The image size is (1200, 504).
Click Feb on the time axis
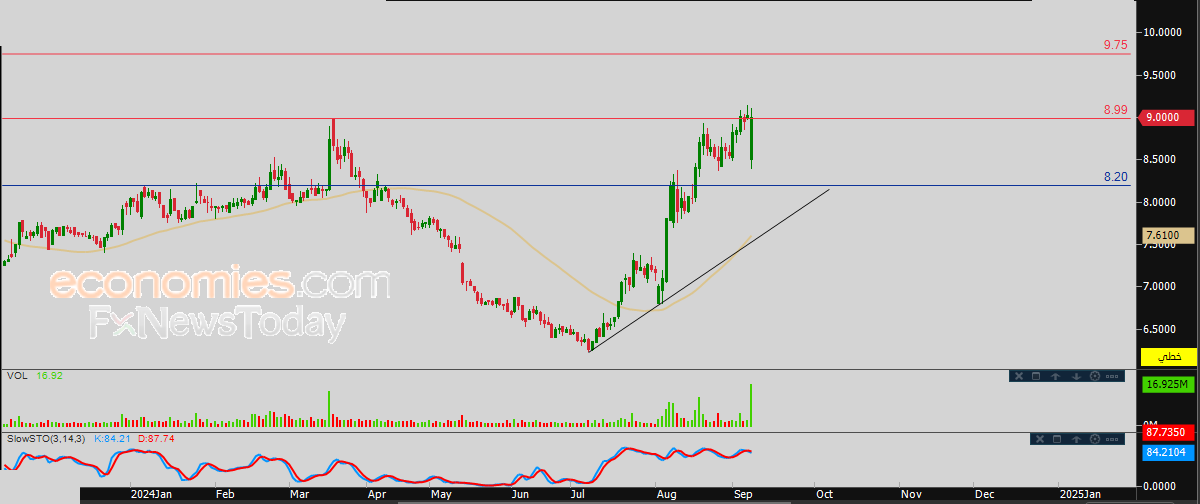(x=225, y=494)
